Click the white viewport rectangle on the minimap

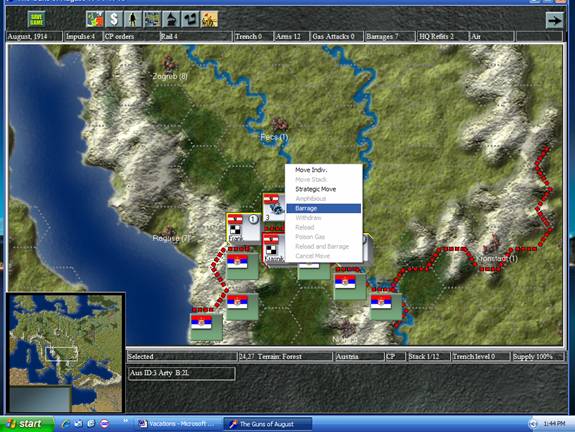(x=61, y=353)
